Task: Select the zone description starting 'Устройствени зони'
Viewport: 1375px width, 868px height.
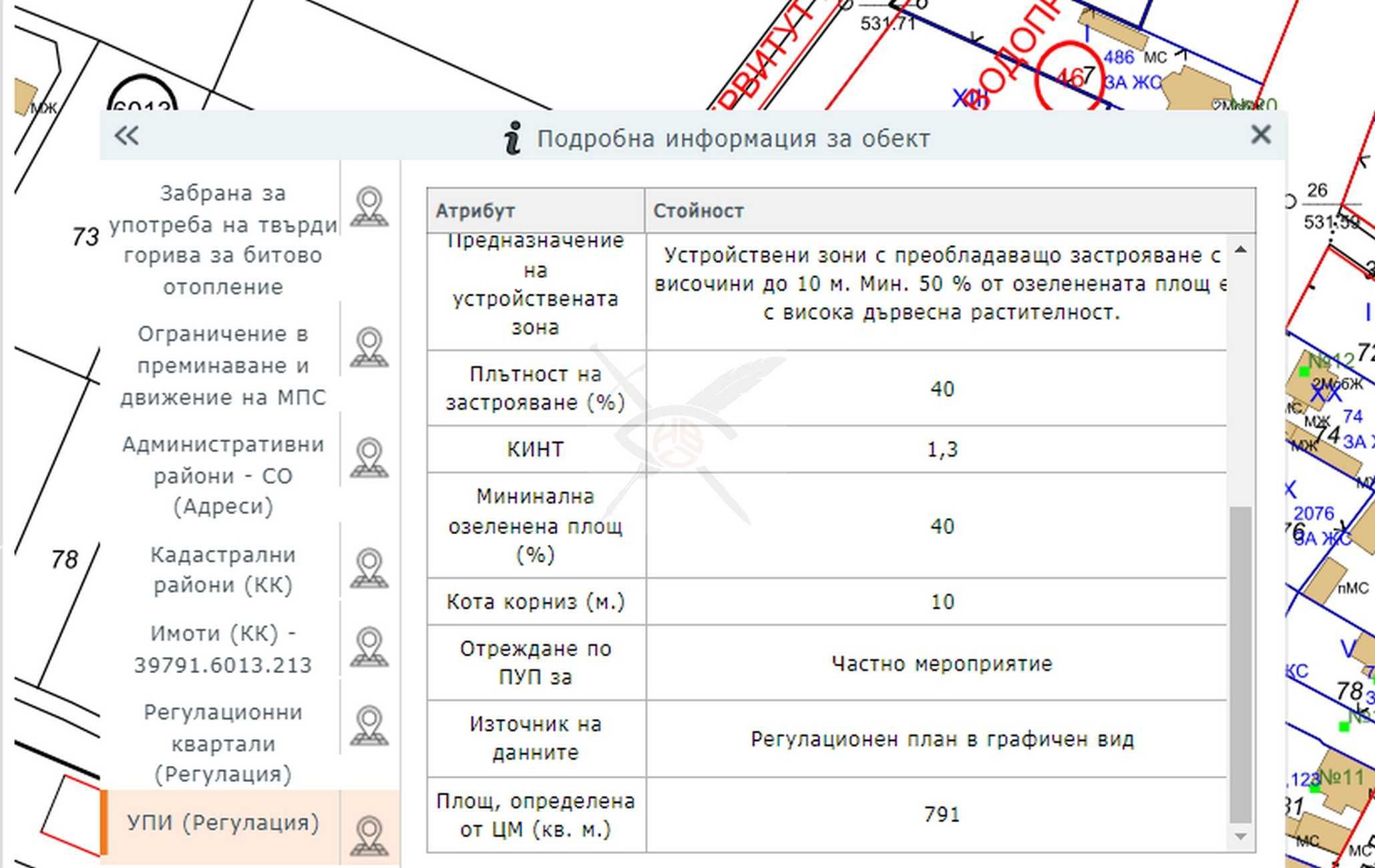Action: click(x=941, y=284)
